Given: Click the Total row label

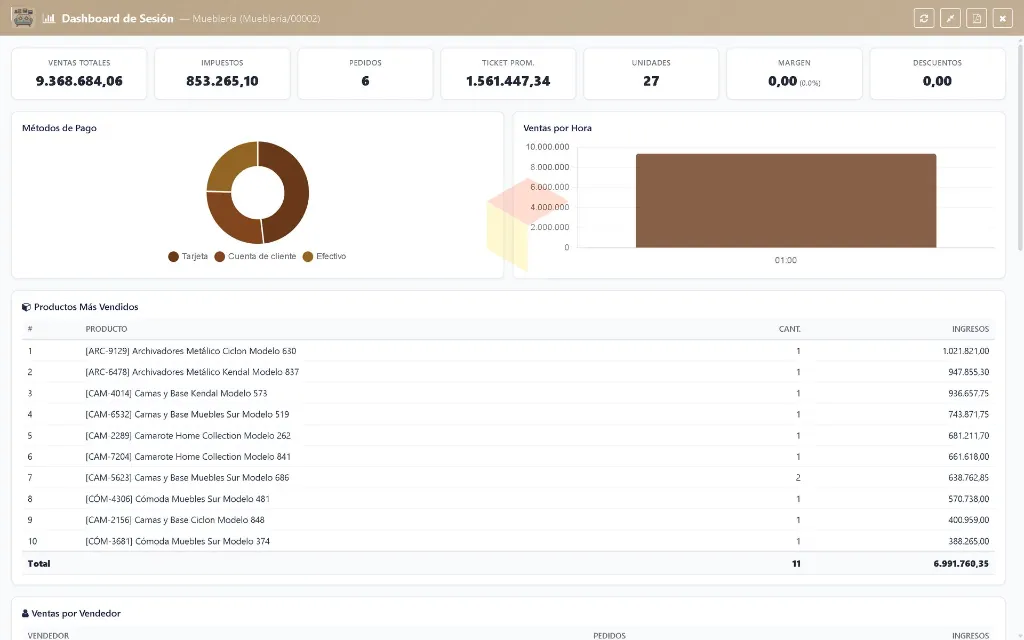Looking at the screenshot, I should coord(39,564).
